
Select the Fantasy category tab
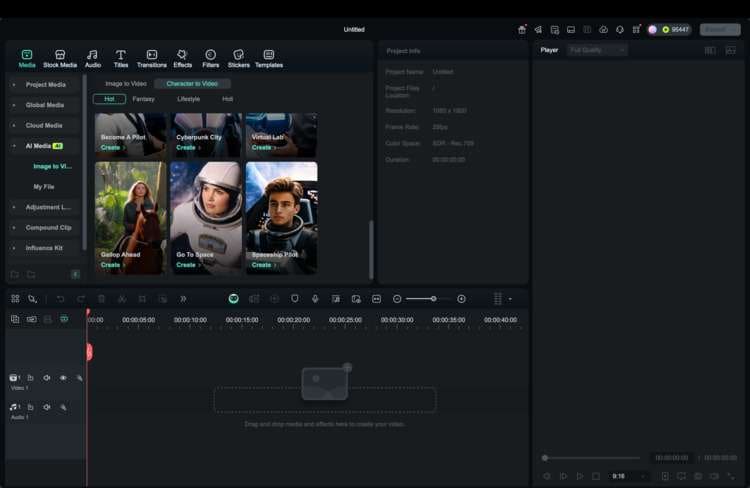[143, 99]
